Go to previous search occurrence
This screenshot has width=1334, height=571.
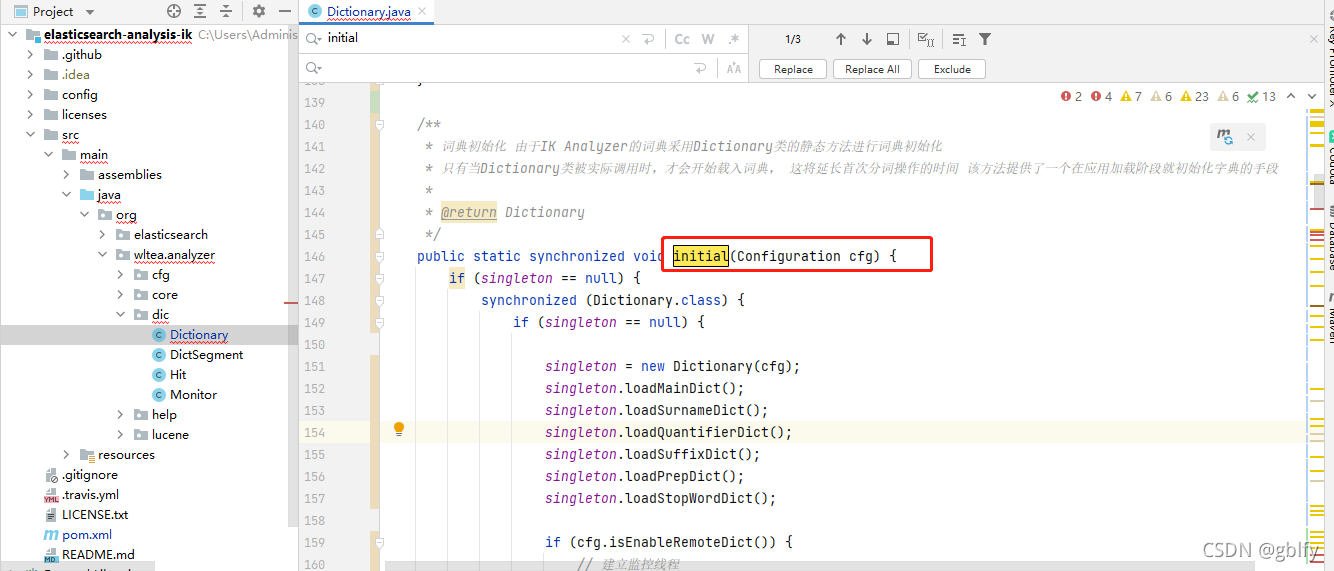[840, 39]
